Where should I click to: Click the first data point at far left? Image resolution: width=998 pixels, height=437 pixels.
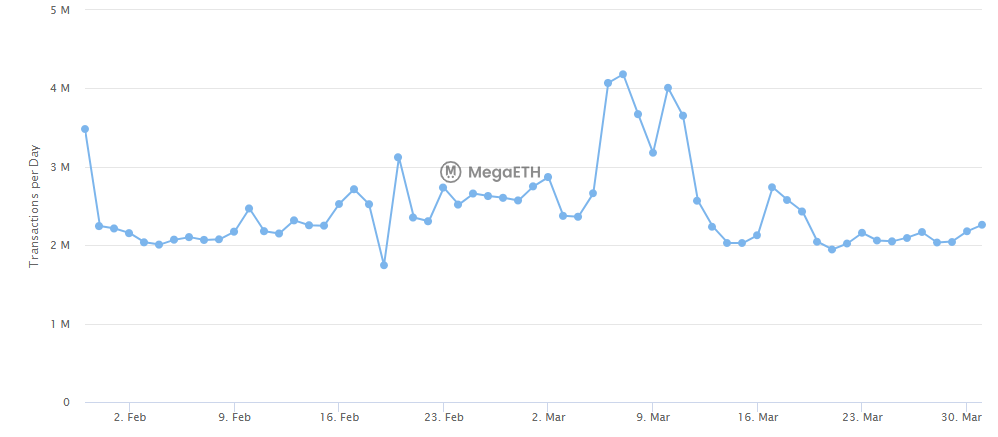(x=85, y=129)
